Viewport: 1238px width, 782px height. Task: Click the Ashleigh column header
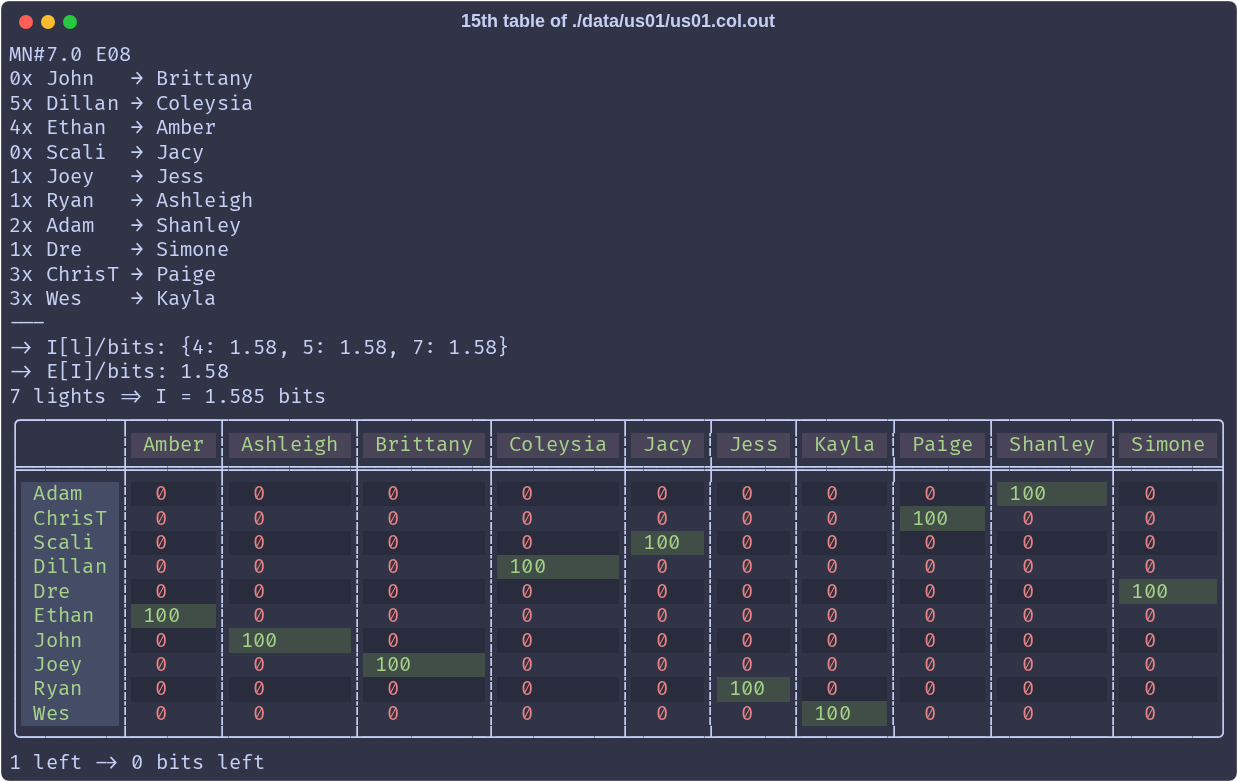(290, 445)
